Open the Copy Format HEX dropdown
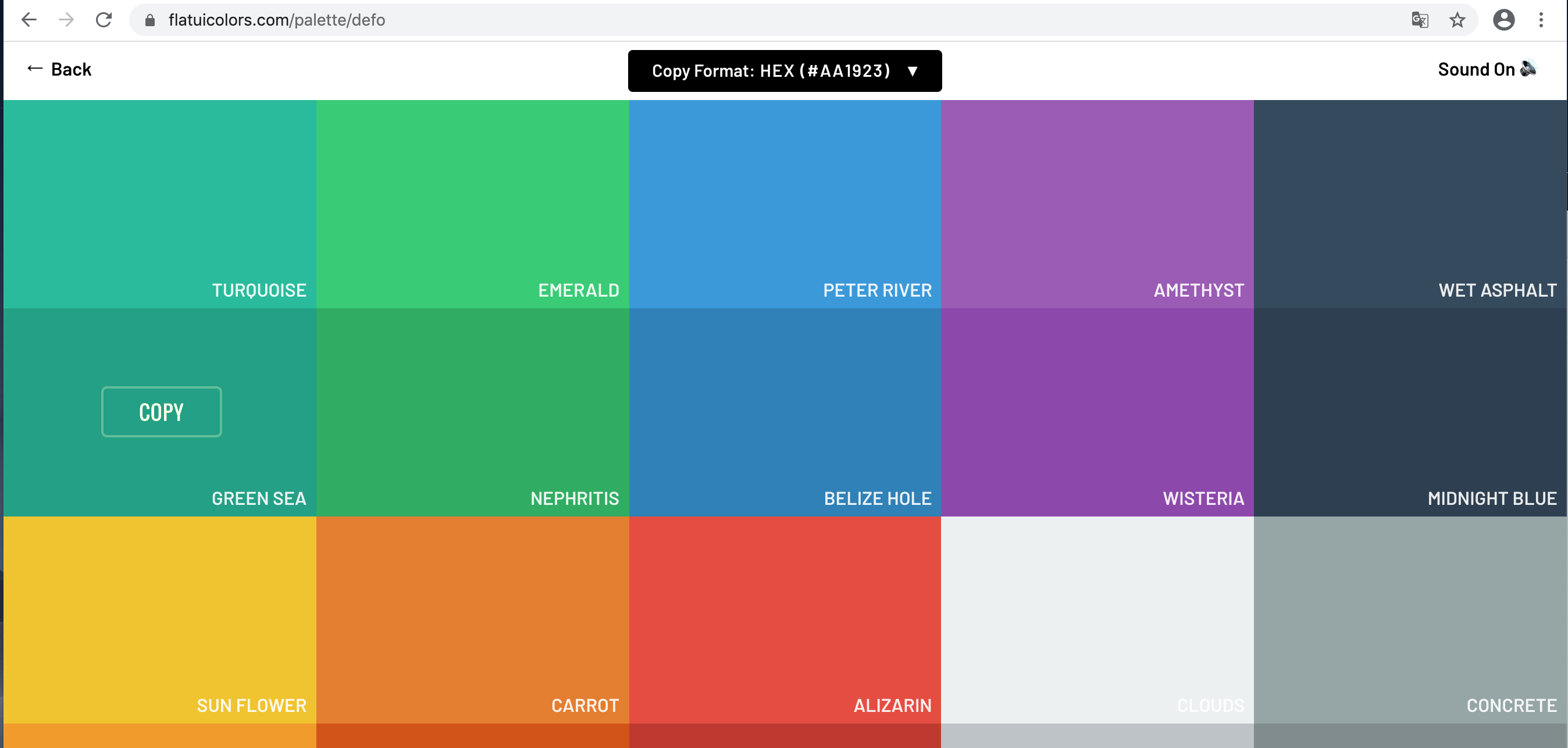The image size is (1568, 748). click(785, 71)
